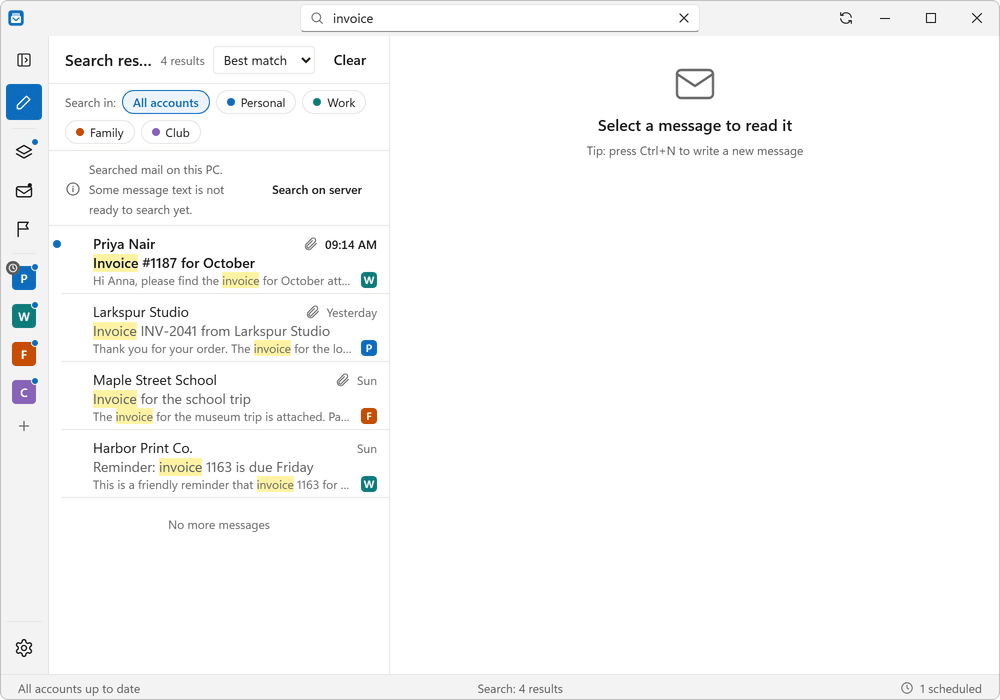Click Search: 4 results status text
The image size is (1000, 700).
[x=520, y=689]
